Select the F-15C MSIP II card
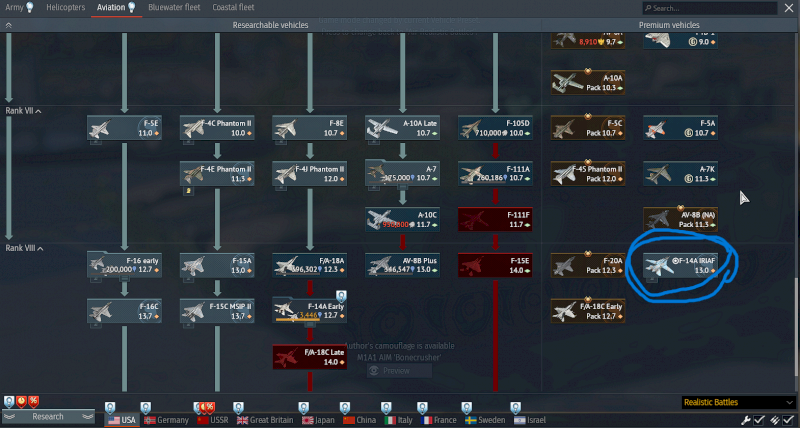800x428 pixels. tap(217, 311)
